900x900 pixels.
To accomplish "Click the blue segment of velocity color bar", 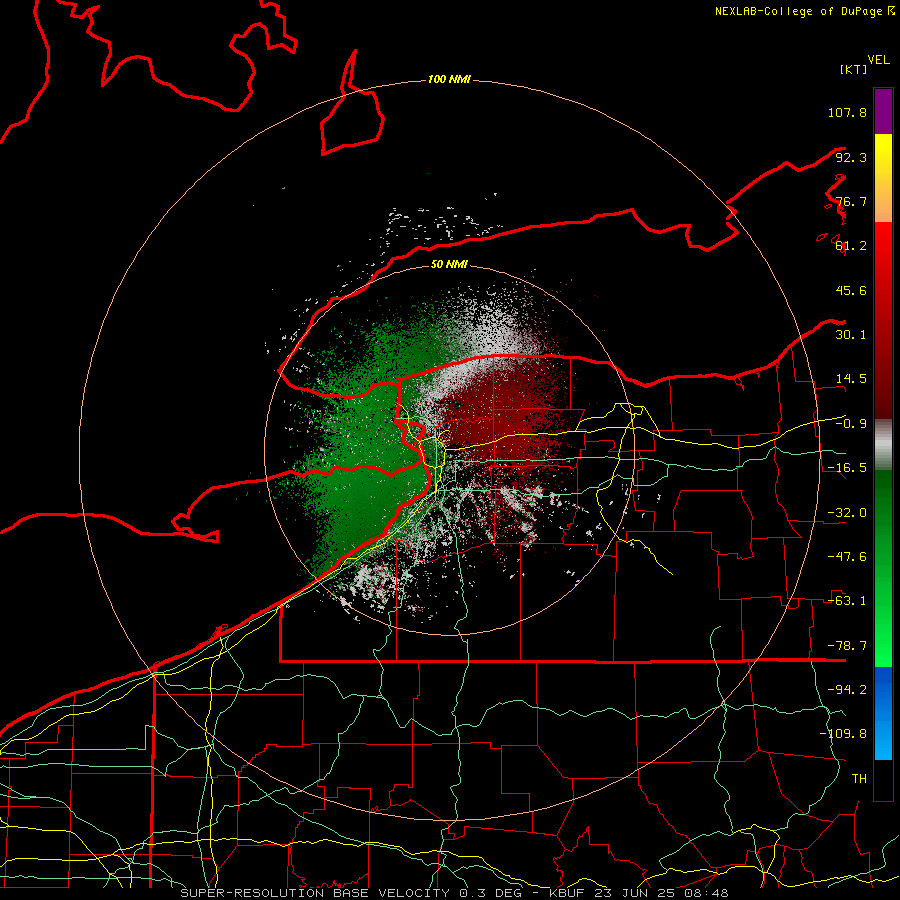I will coord(883,713).
